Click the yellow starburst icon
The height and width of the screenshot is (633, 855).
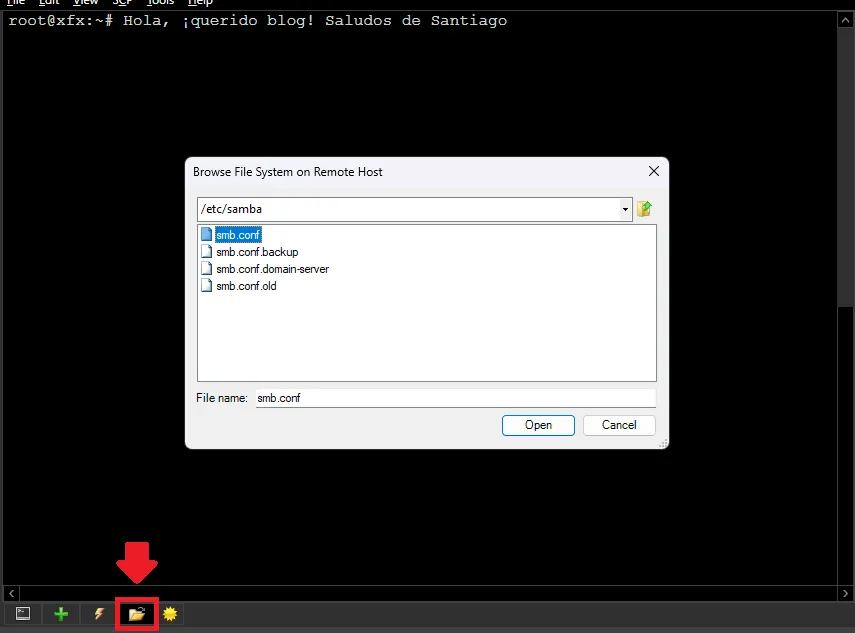[x=170, y=614]
